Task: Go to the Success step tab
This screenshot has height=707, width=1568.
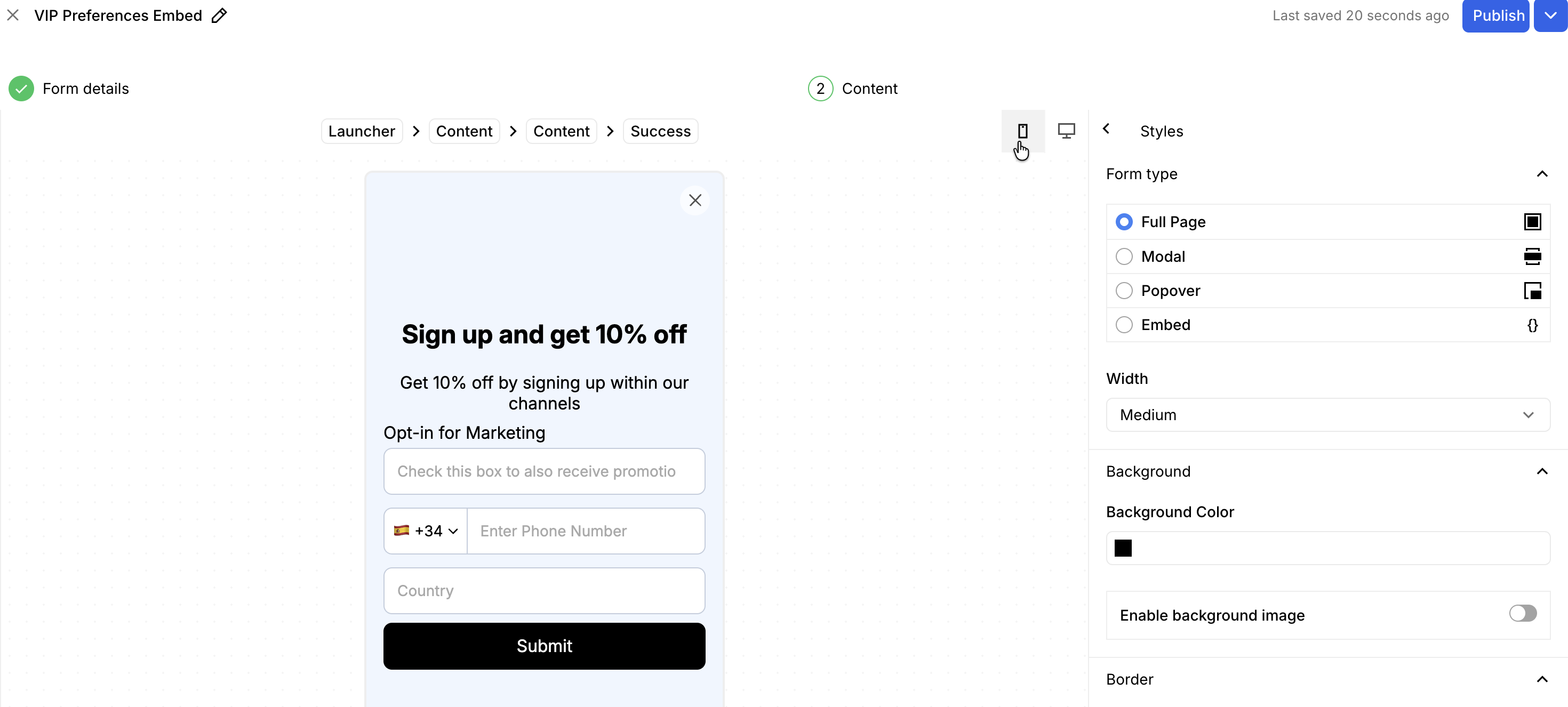Action: 660,131
